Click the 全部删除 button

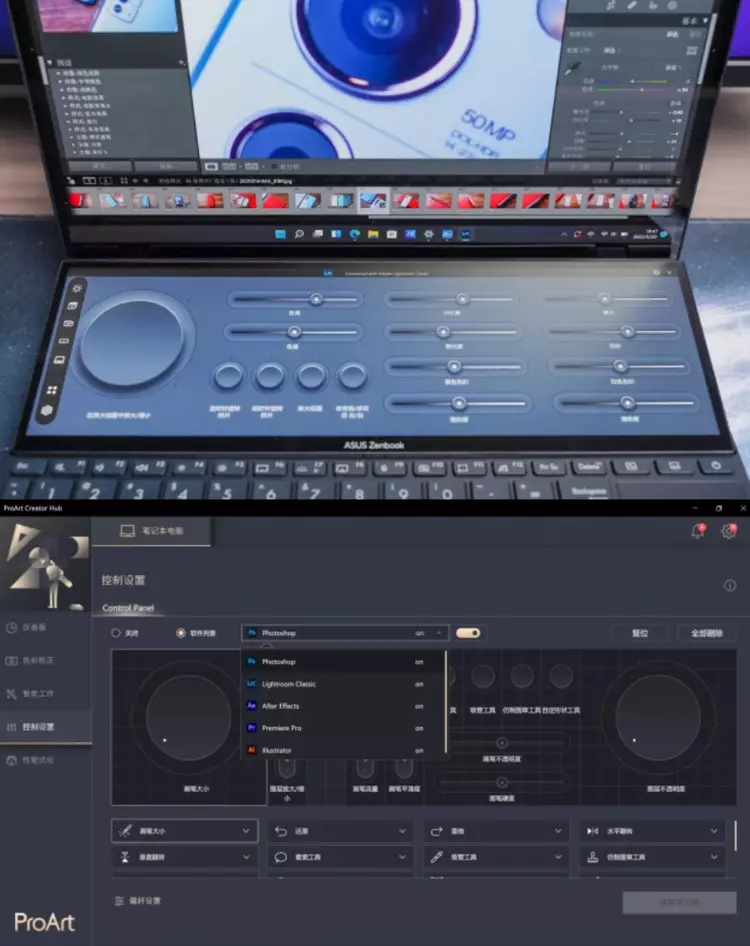pos(707,633)
